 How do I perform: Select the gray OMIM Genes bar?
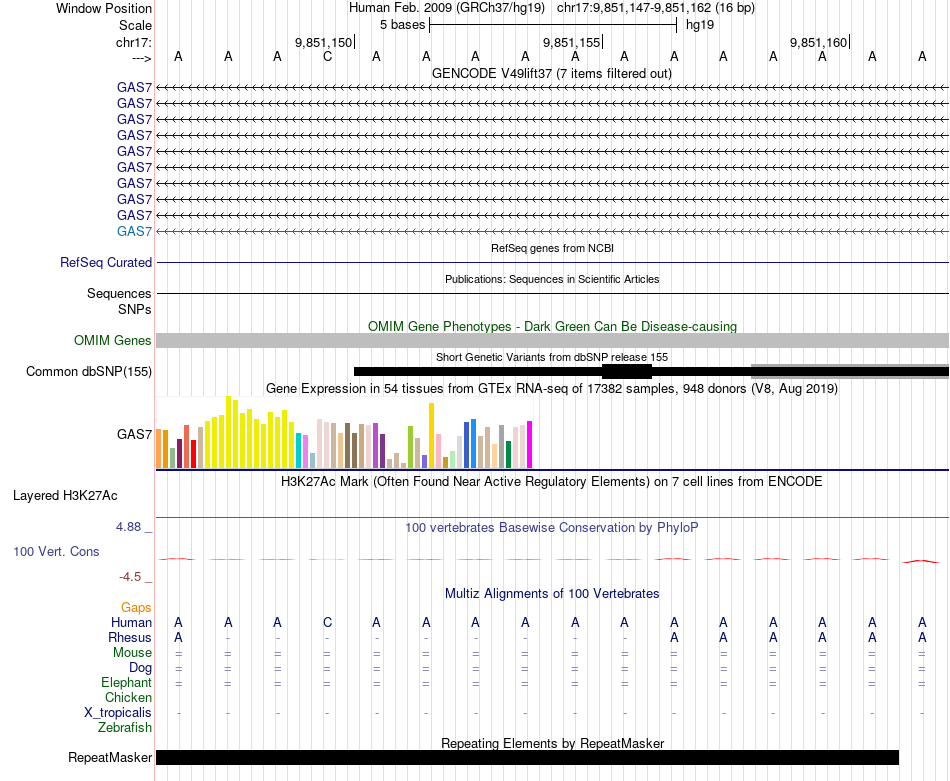coord(552,341)
